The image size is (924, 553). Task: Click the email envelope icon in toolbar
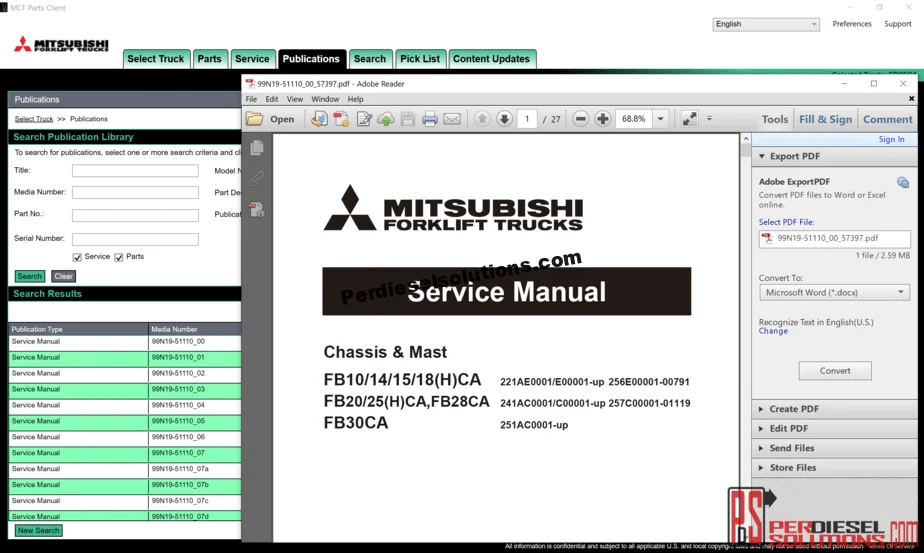coord(452,119)
